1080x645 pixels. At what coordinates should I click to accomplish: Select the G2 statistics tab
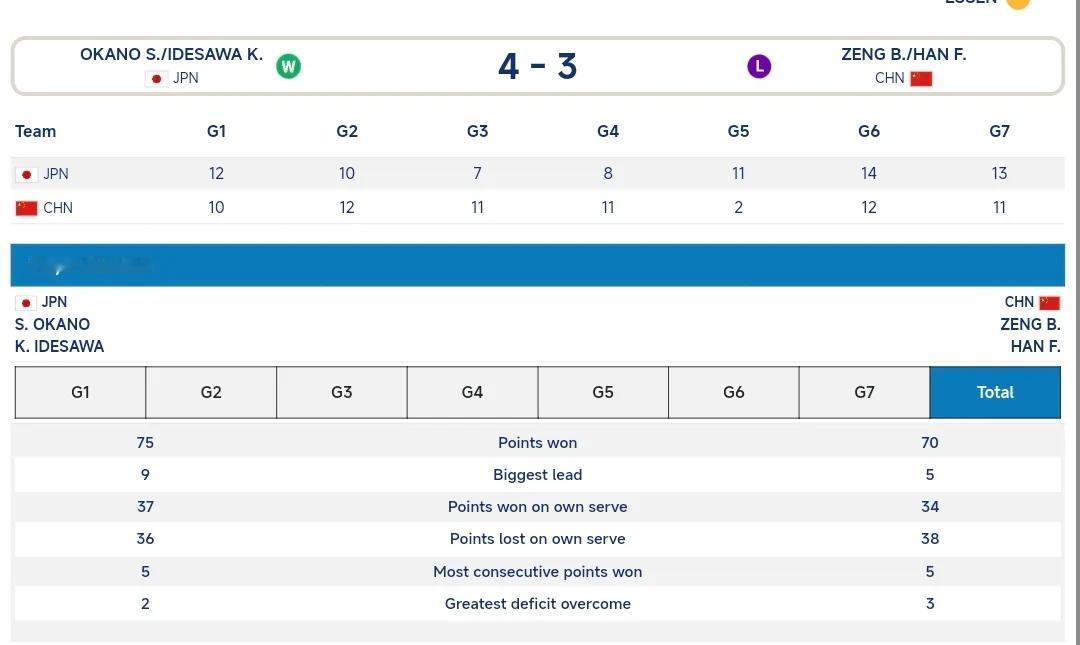point(211,392)
